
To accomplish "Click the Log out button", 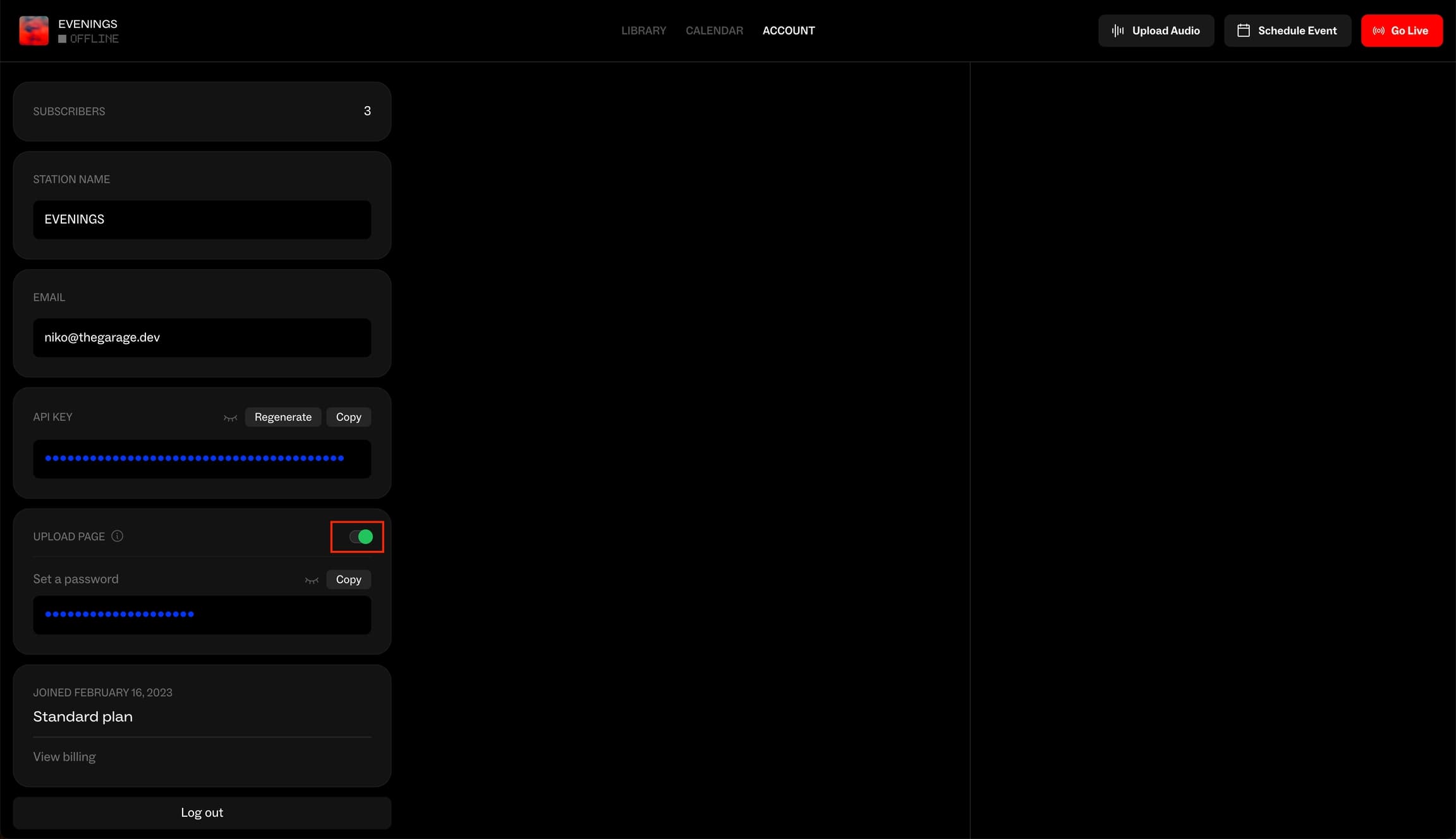I will pyautogui.click(x=202, y=812).
